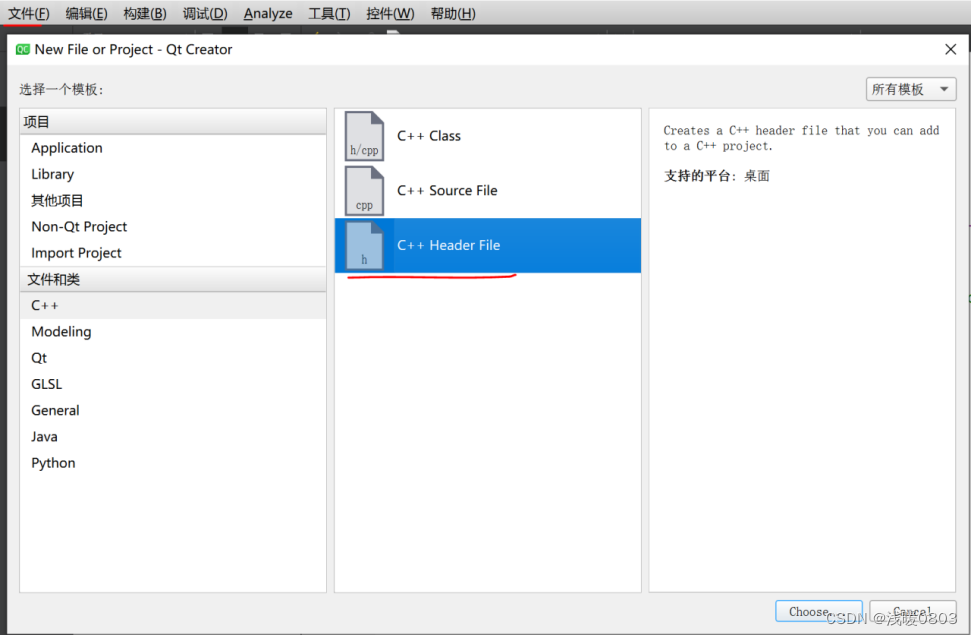This screenshot has width=972, height=635.
Task: Click the h icon on the highlighted Header File row
Action: [x=363, y=245]
